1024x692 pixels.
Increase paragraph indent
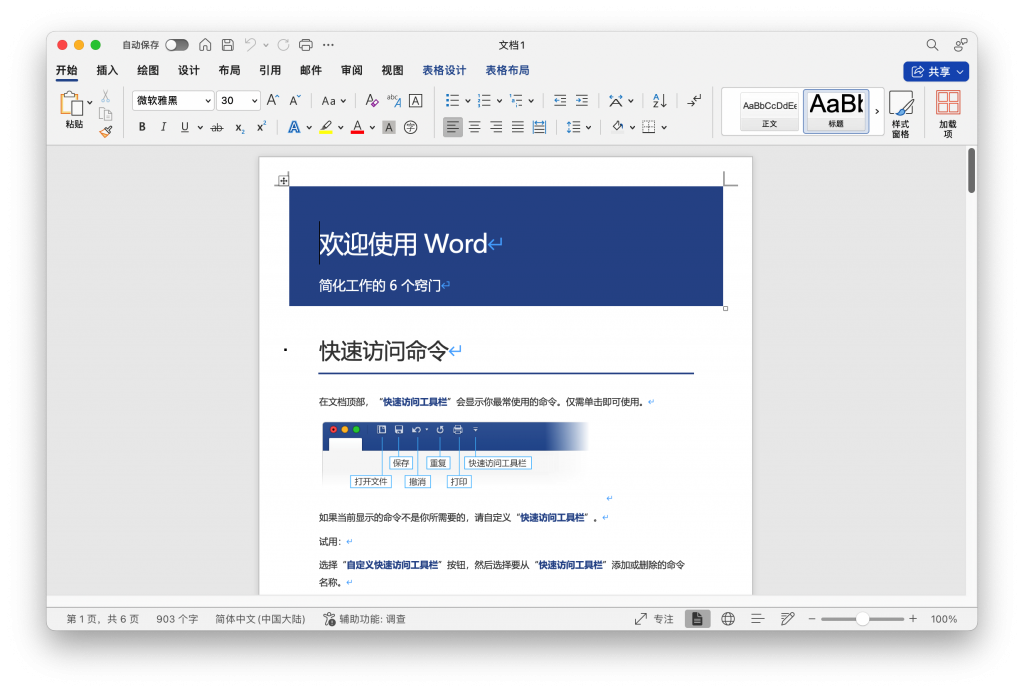[x=582, y=100]
